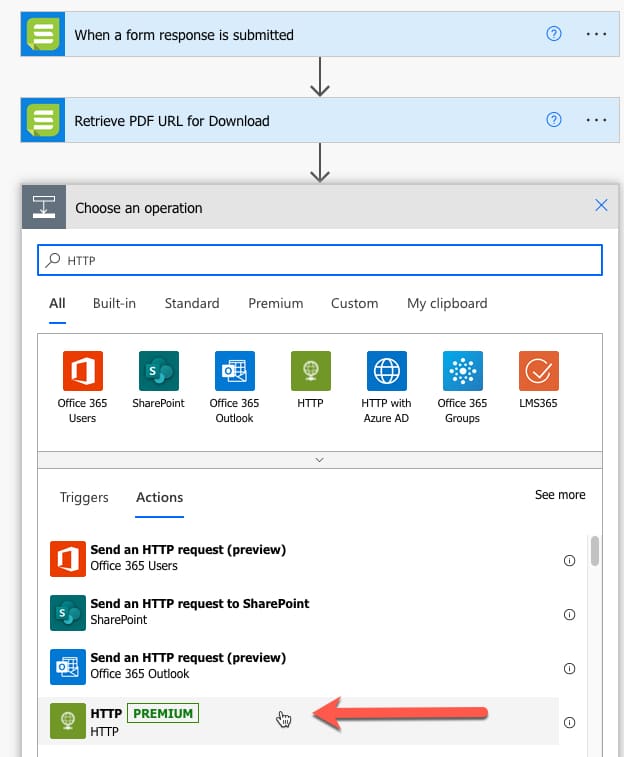Screen dimensions: 624x757
Task: Click the See more link
Action: pyautogui.click(x=560, y=494)
